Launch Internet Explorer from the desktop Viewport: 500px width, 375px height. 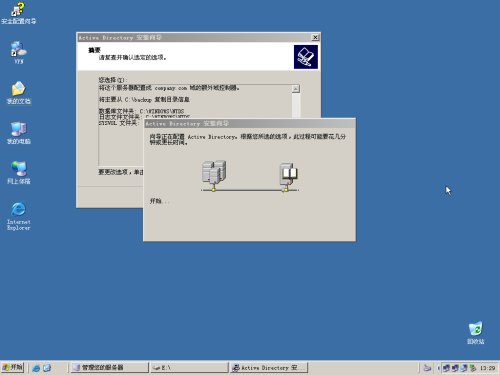(x=19, y=216)
